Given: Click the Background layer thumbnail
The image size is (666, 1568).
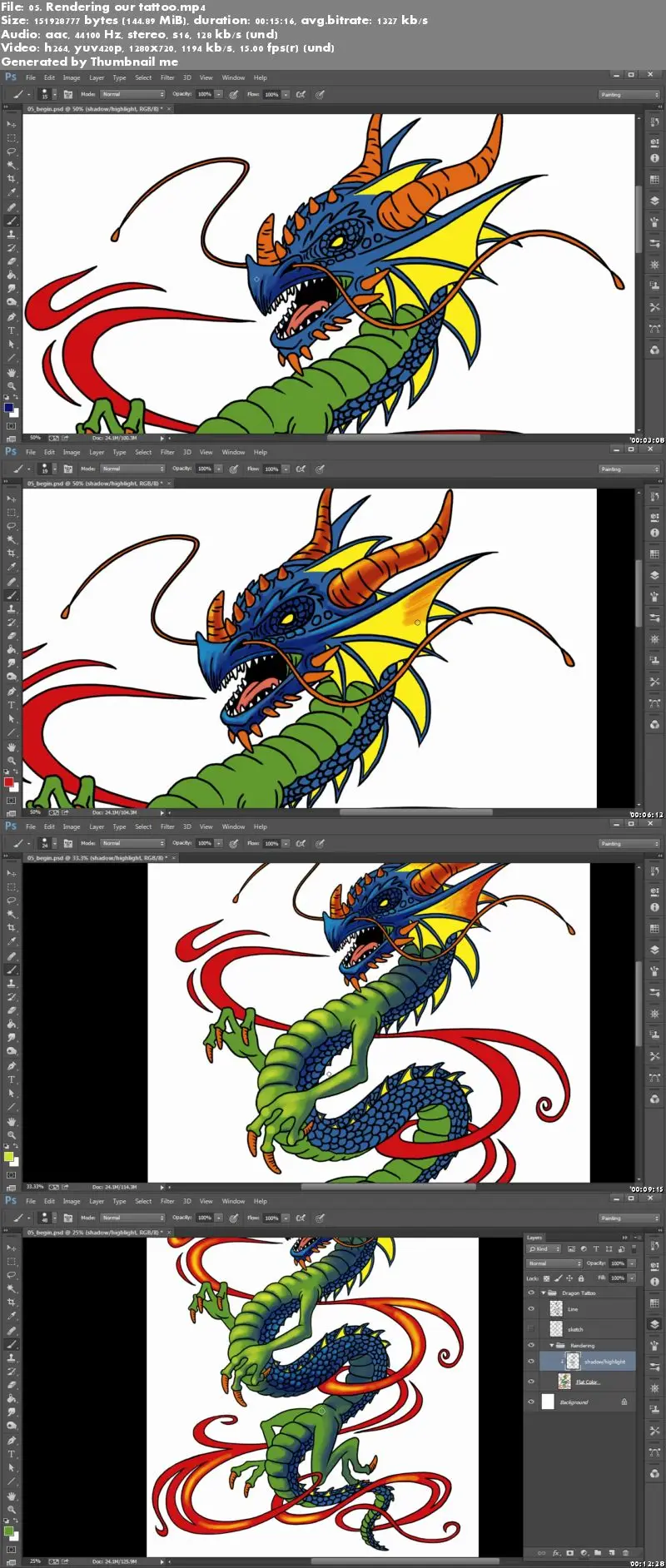Looking at the screenshot, I should (x=548, y=1402).
